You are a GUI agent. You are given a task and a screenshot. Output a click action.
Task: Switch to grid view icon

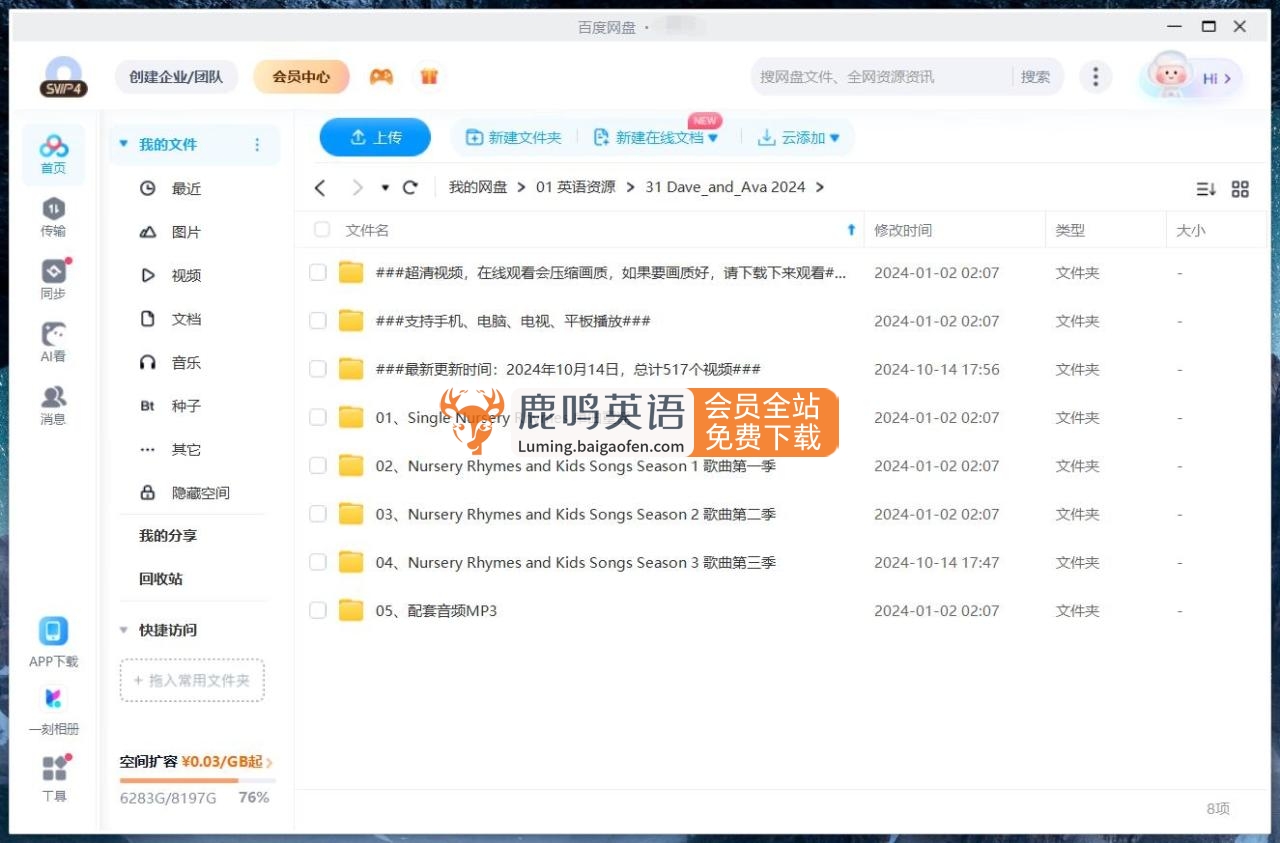[1240, 189]
